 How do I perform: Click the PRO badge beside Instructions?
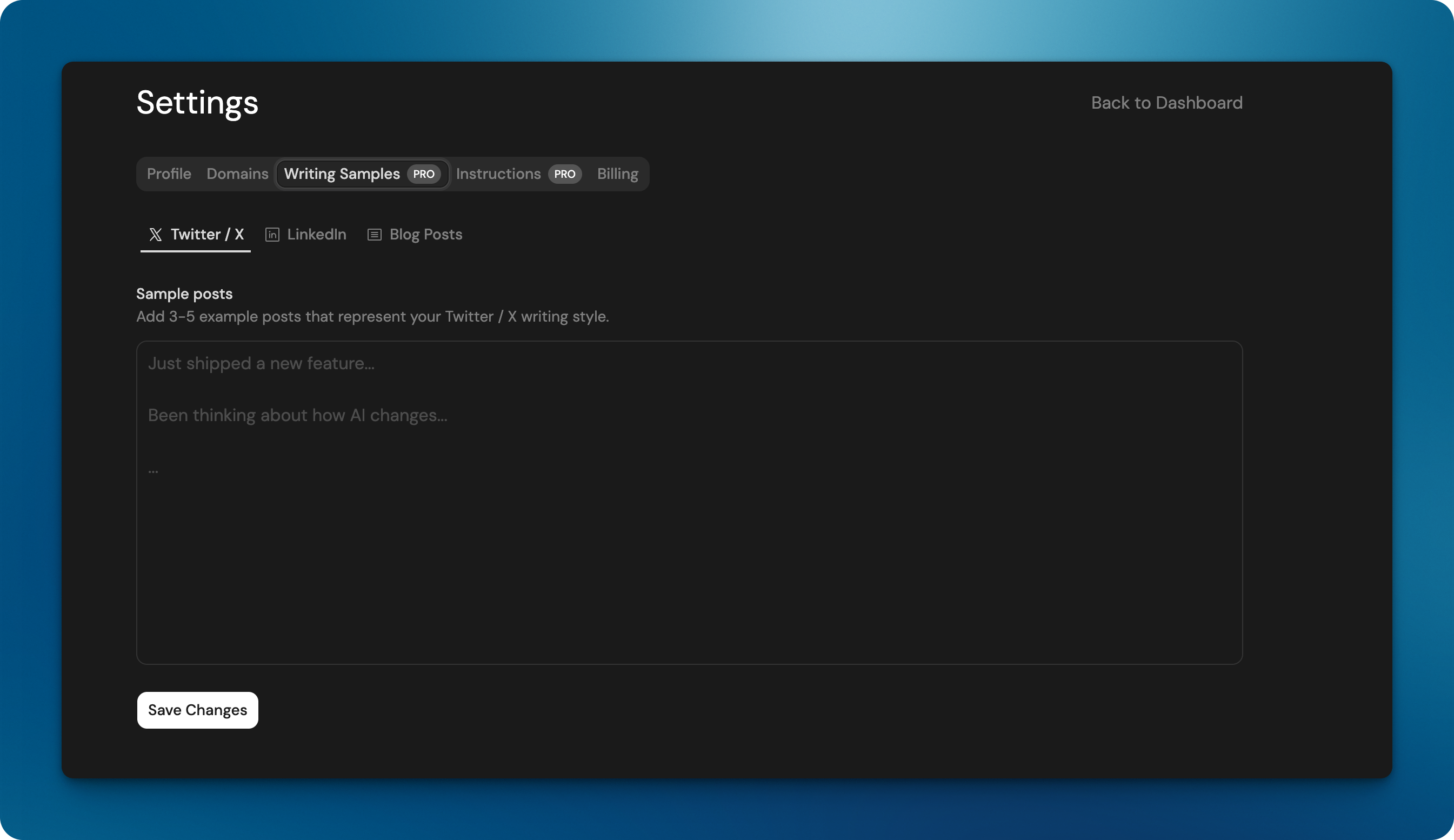click(x=564, y=174)
